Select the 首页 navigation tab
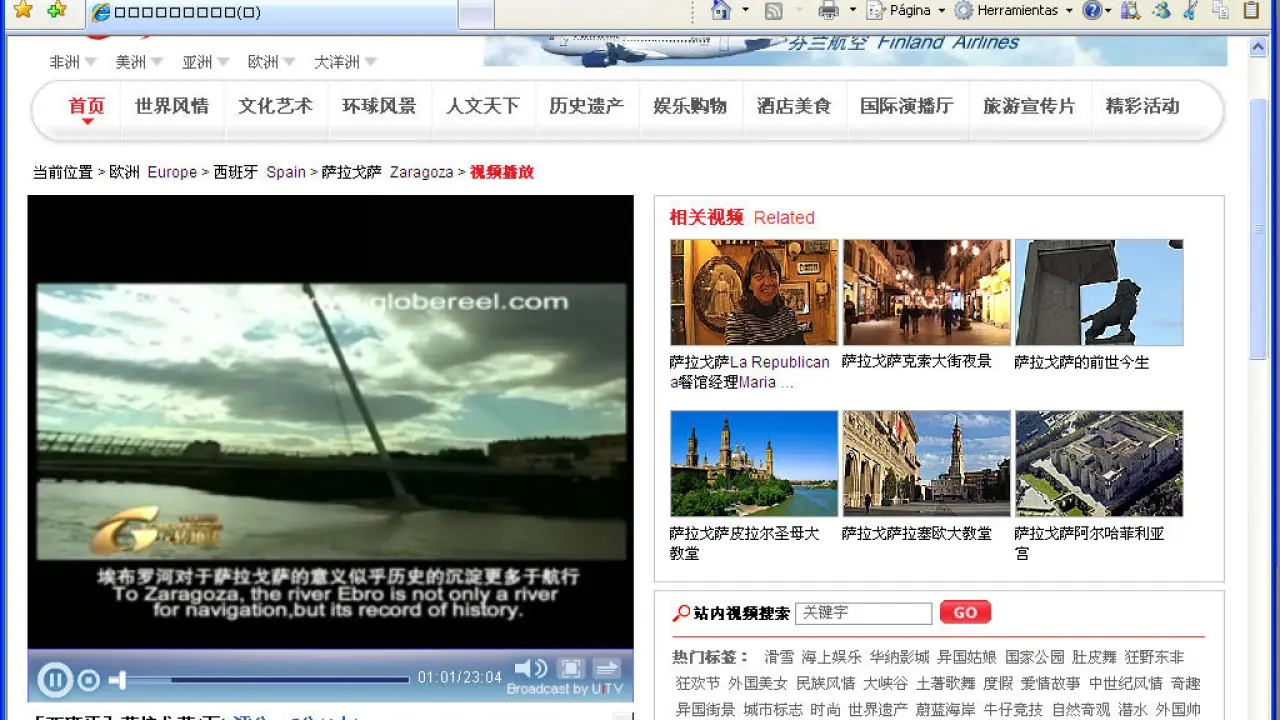 87,106
